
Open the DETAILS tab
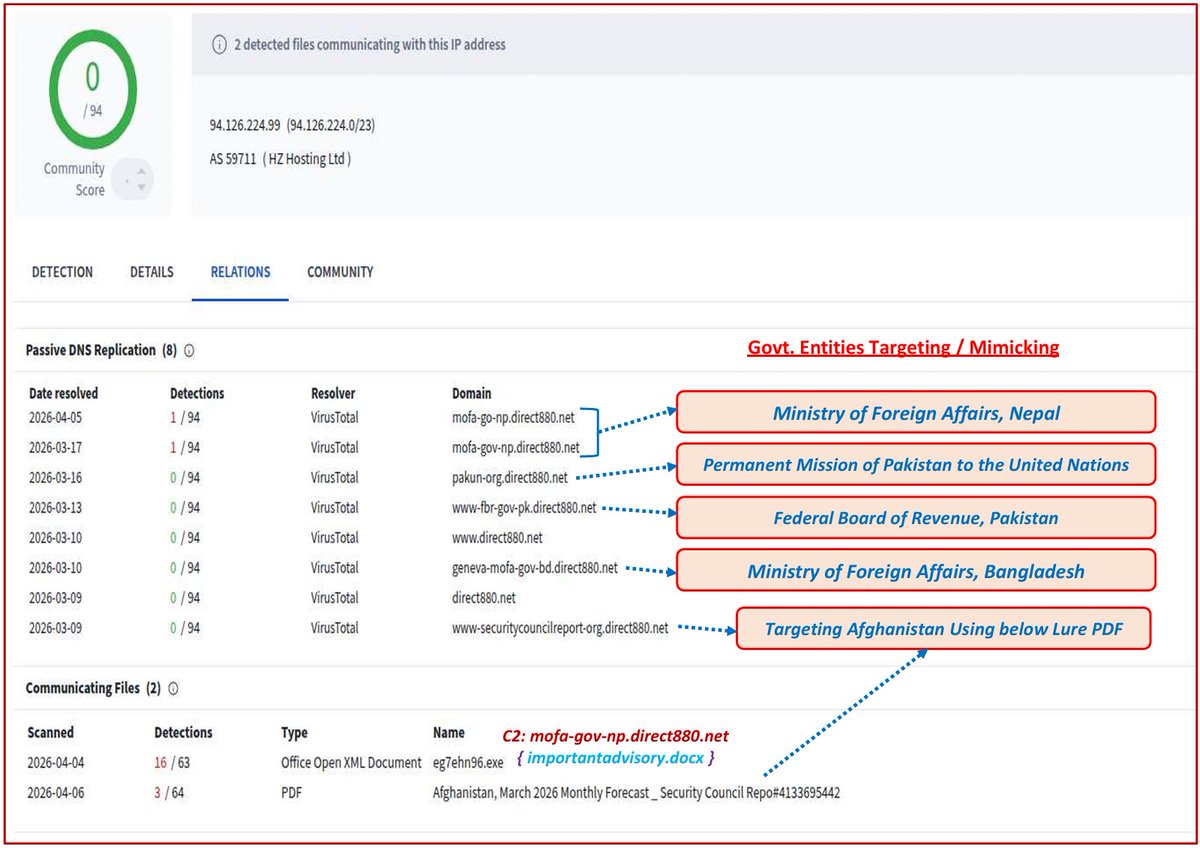coord(151,271)
